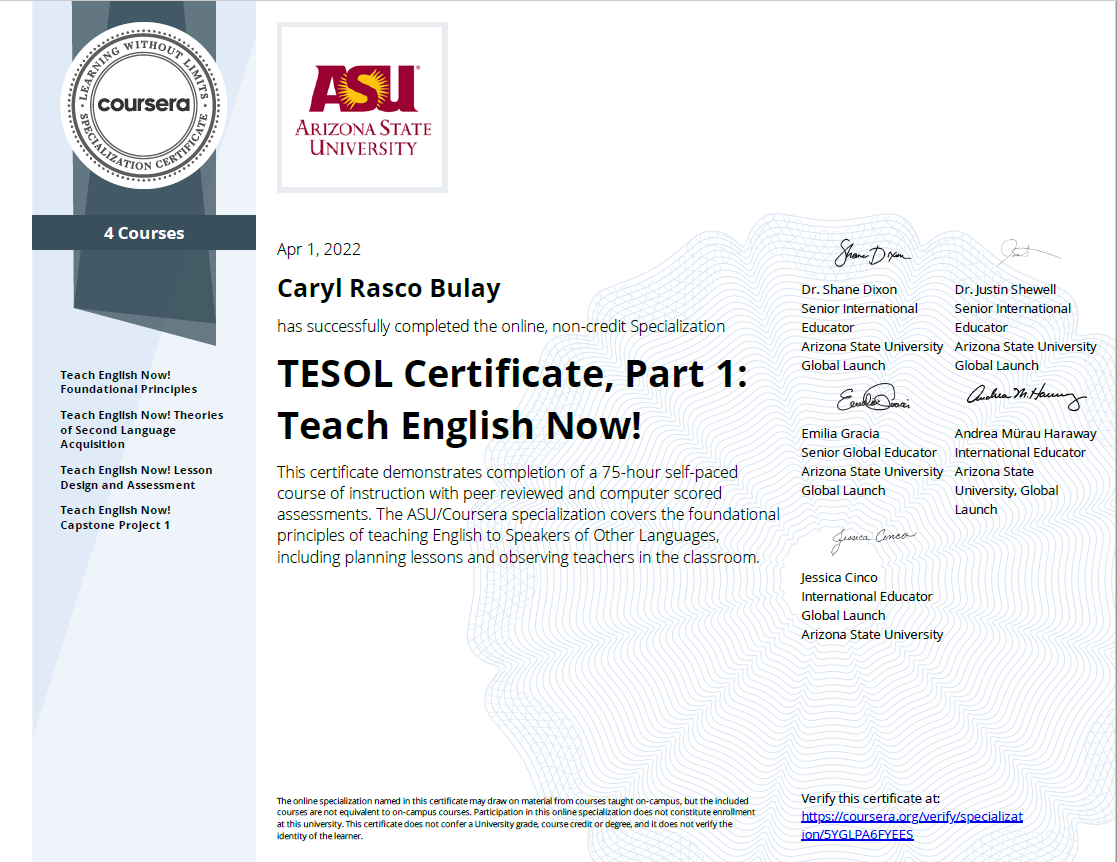Viewport: 1117px width, 862px height.
Task: Click the Arizona State University logo
Action: (x=362, y=108)
